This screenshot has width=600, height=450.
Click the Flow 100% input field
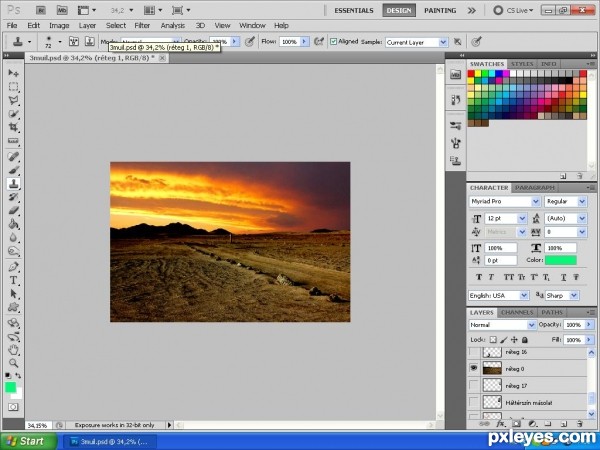pyautogui.click(x=290, y=41)
